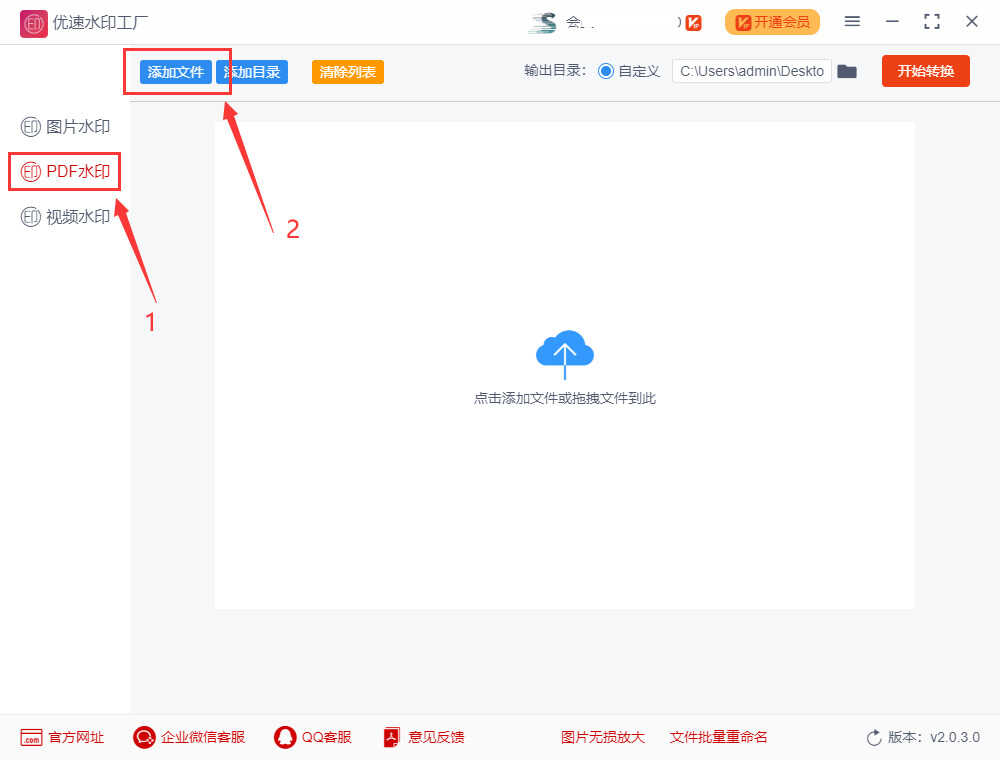
Task: Maximize the window
Action: 932,22
